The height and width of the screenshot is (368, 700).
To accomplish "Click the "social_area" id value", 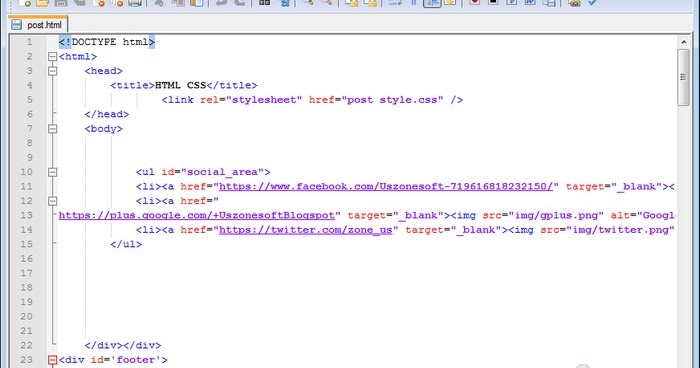I will [x=222, y=172].
